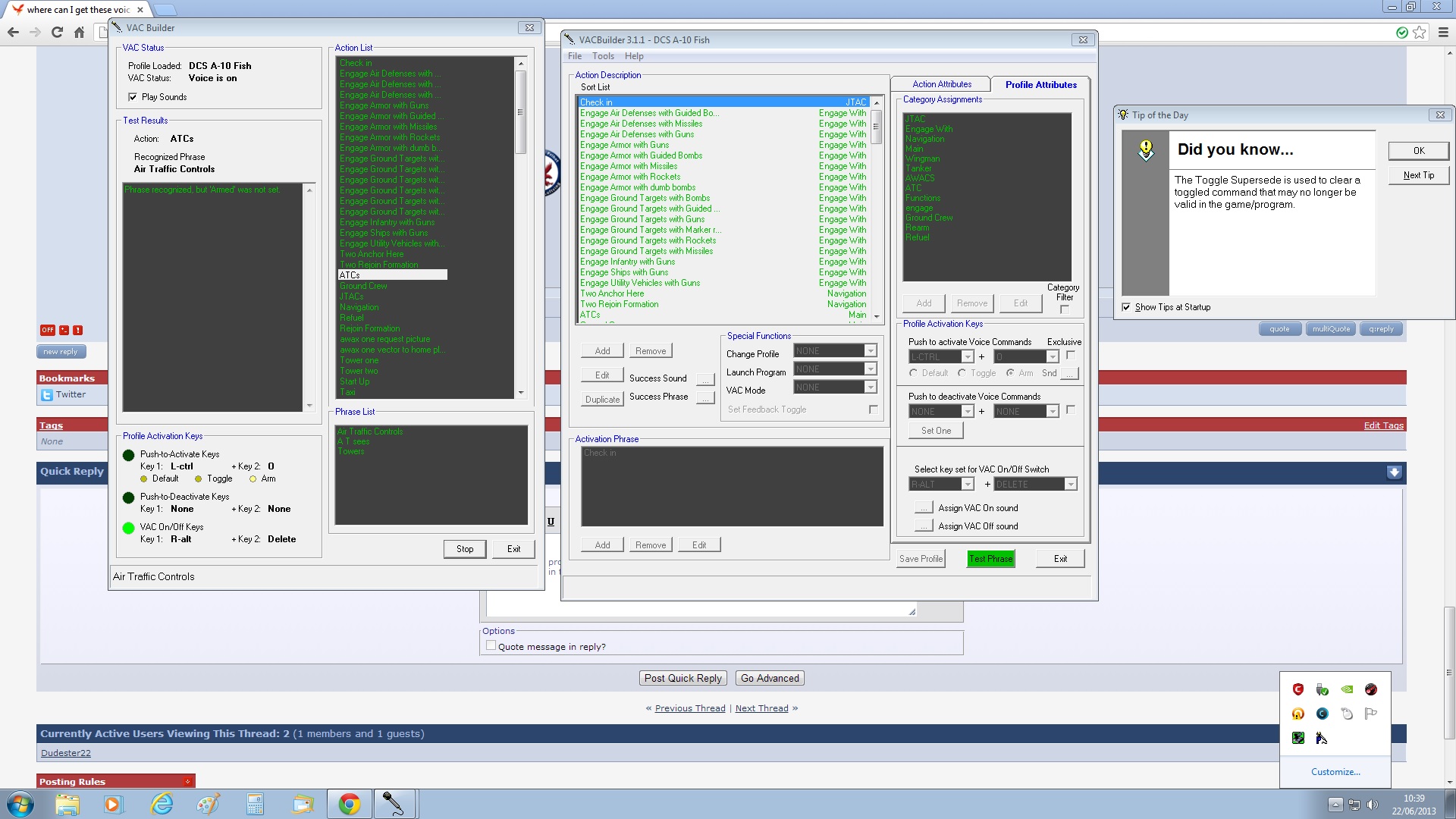Viewport: 1456px width, 819px height.
Task: Switch to the Action Attributes tab
Action: tap(941, 84)
